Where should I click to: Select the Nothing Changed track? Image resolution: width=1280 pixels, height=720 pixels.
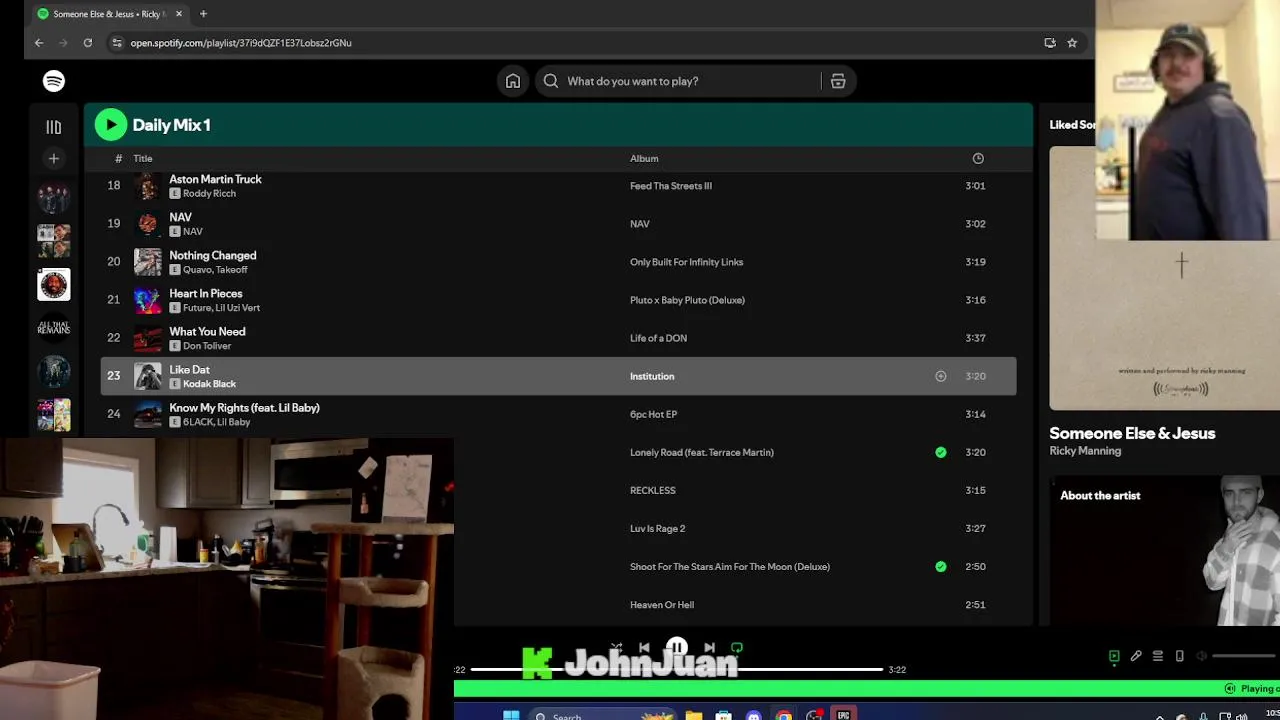click(213, 255)
